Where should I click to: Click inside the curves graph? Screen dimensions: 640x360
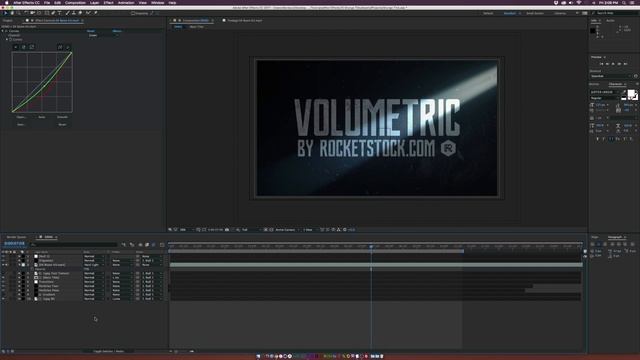point(42,82)
